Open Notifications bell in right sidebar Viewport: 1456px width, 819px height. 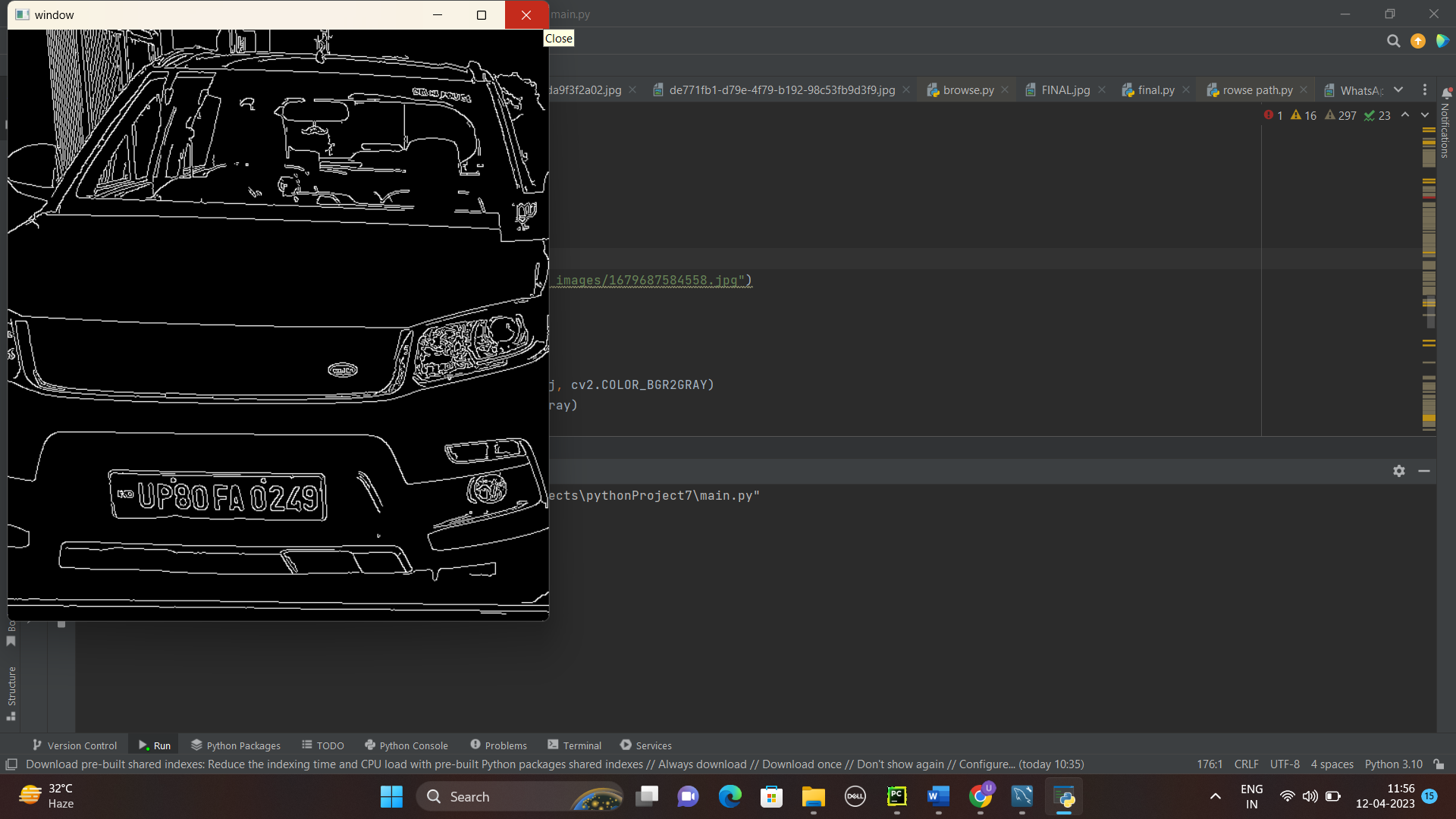(x=1446, y=93)
